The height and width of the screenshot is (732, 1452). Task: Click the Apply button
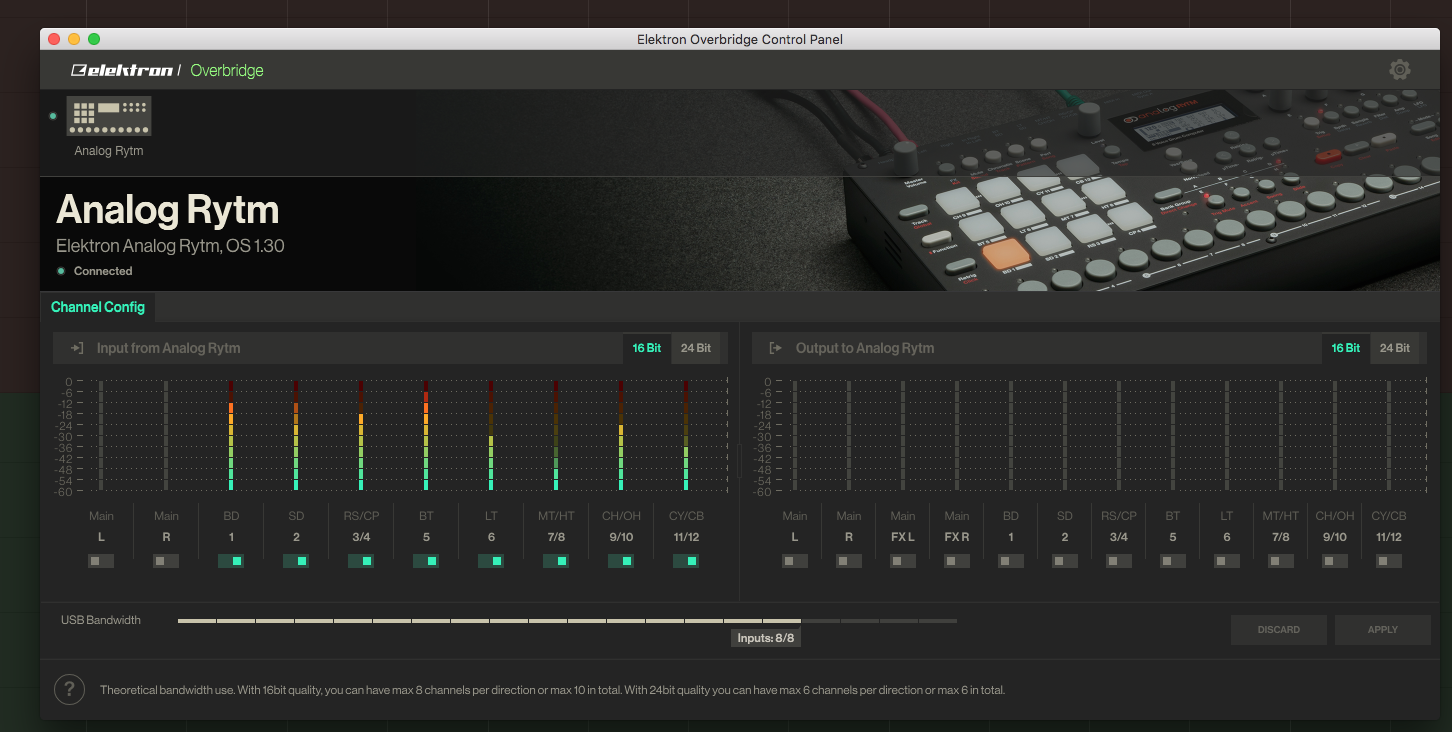coord(1382,630)
